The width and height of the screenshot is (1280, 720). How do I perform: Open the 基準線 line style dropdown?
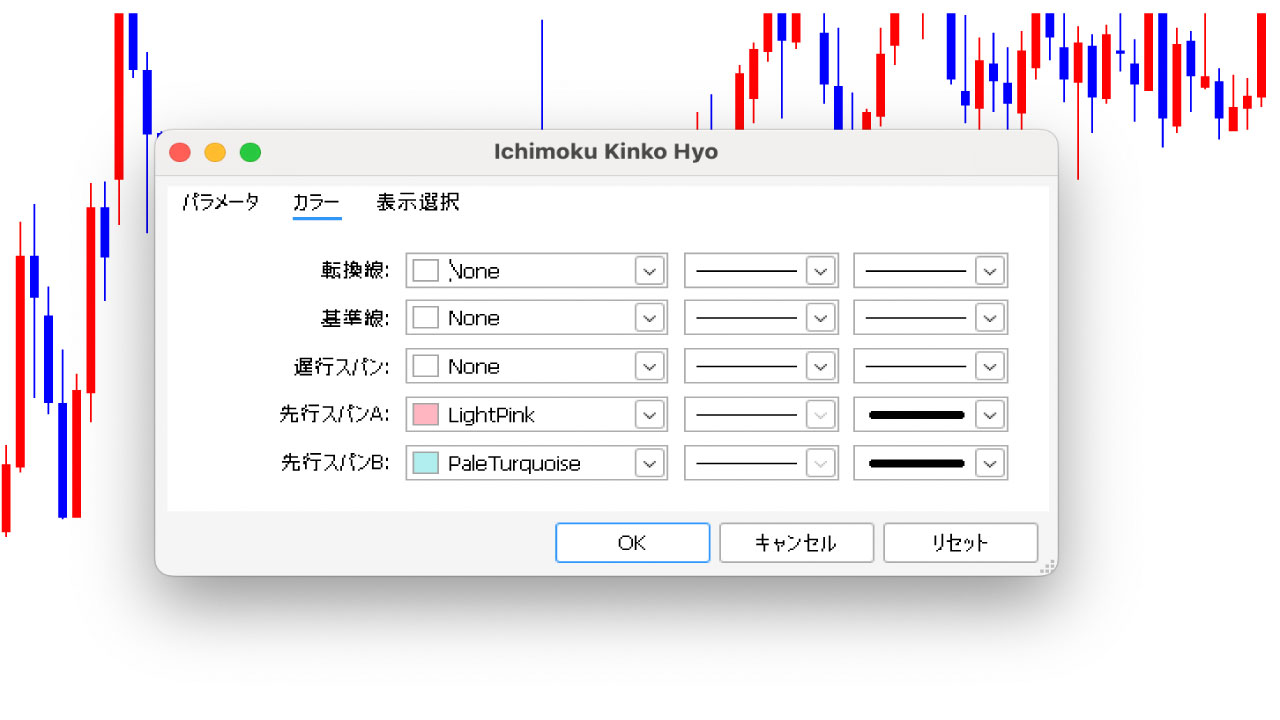point(820,317)
